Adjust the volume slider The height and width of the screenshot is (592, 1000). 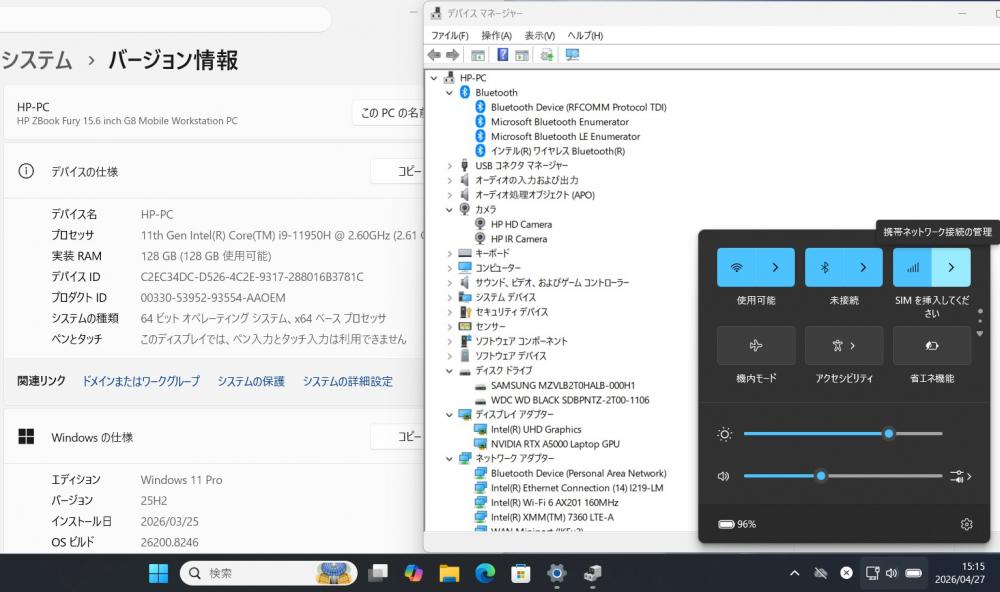pos(842,476)
